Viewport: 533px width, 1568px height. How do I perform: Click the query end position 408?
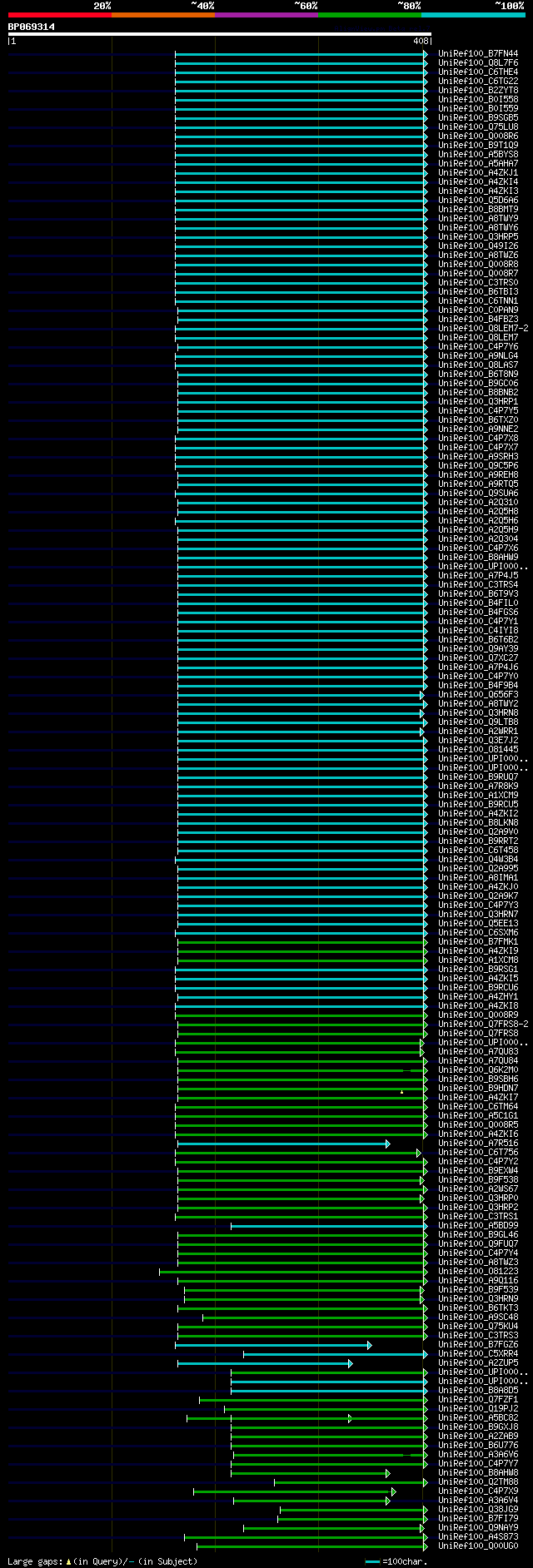pos(420,41)
